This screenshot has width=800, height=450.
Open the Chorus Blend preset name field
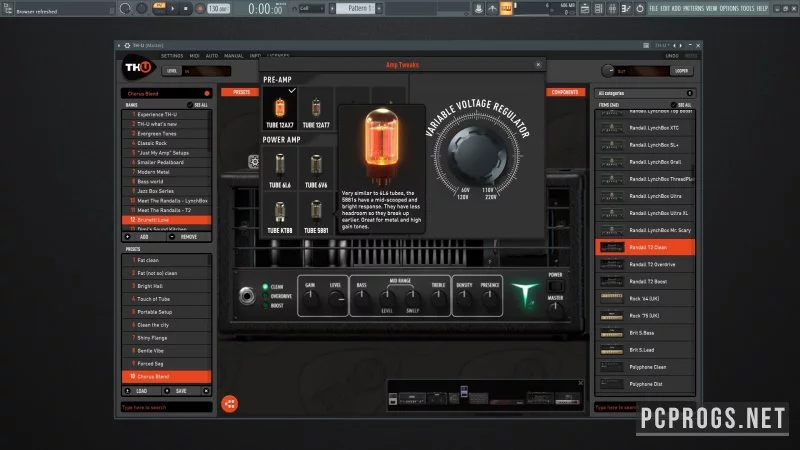[x=166, y=94]
